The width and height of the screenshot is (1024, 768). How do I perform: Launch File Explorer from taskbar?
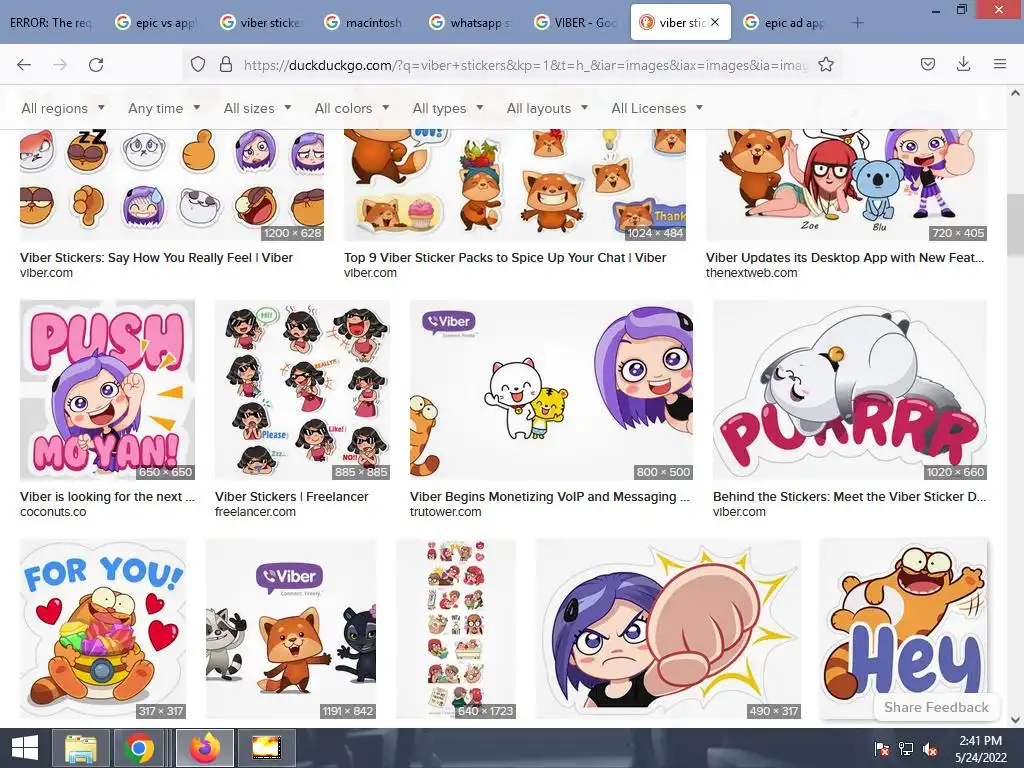point(80,748)
